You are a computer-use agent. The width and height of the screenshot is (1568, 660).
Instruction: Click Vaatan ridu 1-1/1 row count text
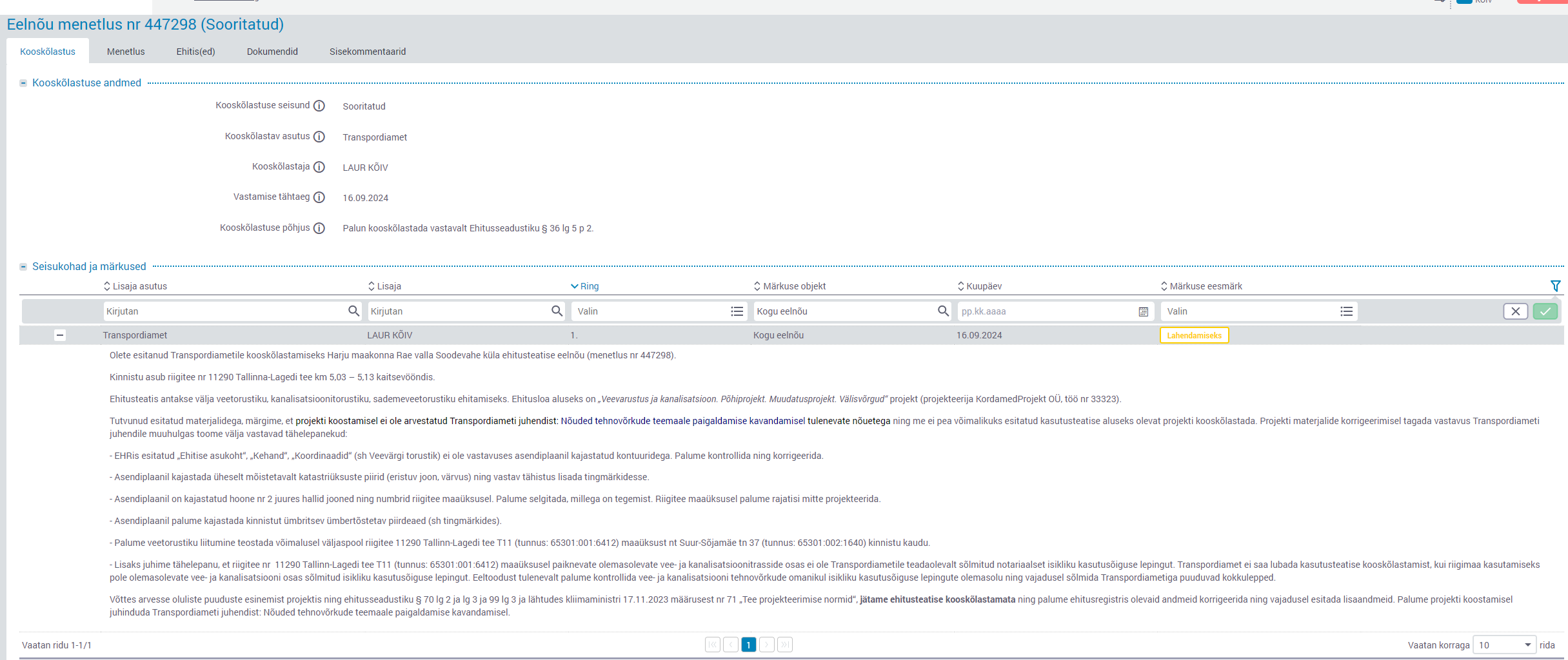[x=57, y=645]
